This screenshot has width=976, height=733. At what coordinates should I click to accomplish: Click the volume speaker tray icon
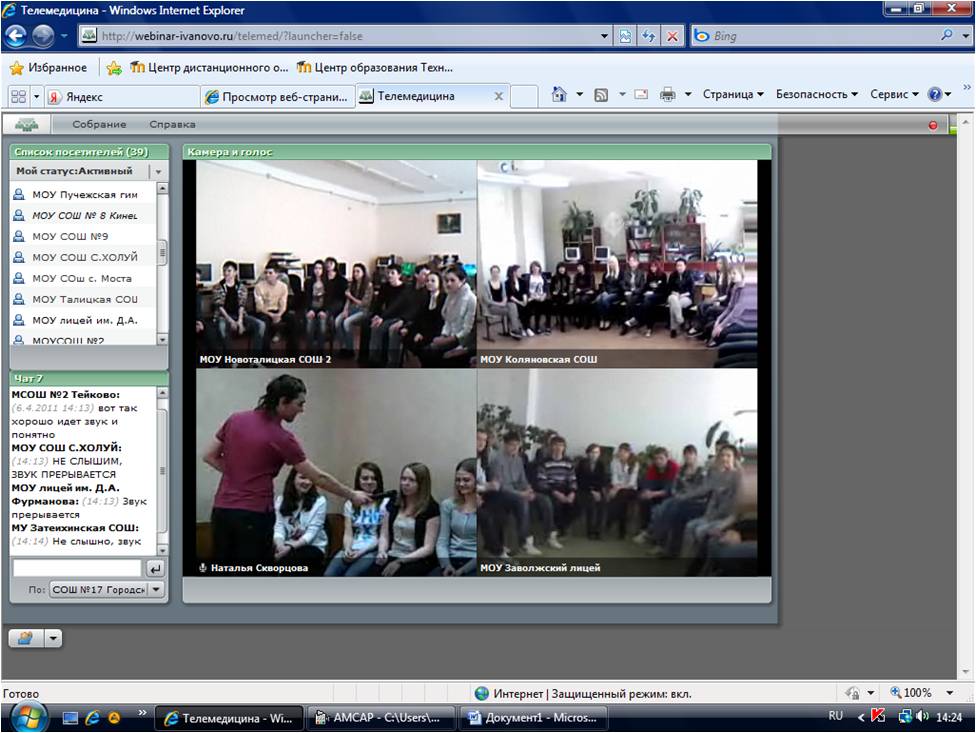922,717
